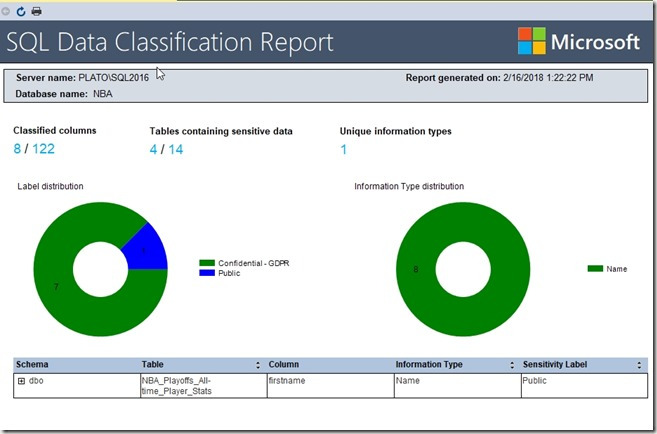Click the Confidential - GDPR legend swatch
The image size is (657, 434).
point(207,263)
